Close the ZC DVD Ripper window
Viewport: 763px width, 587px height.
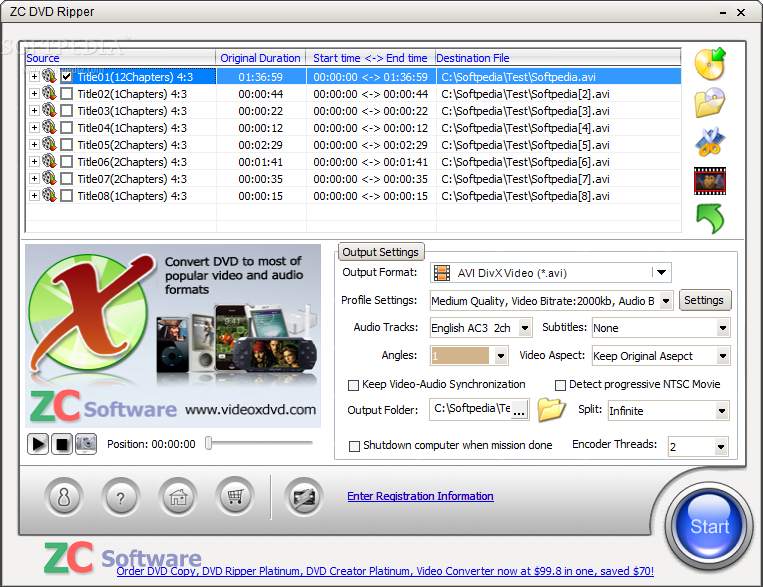point(741,12)
